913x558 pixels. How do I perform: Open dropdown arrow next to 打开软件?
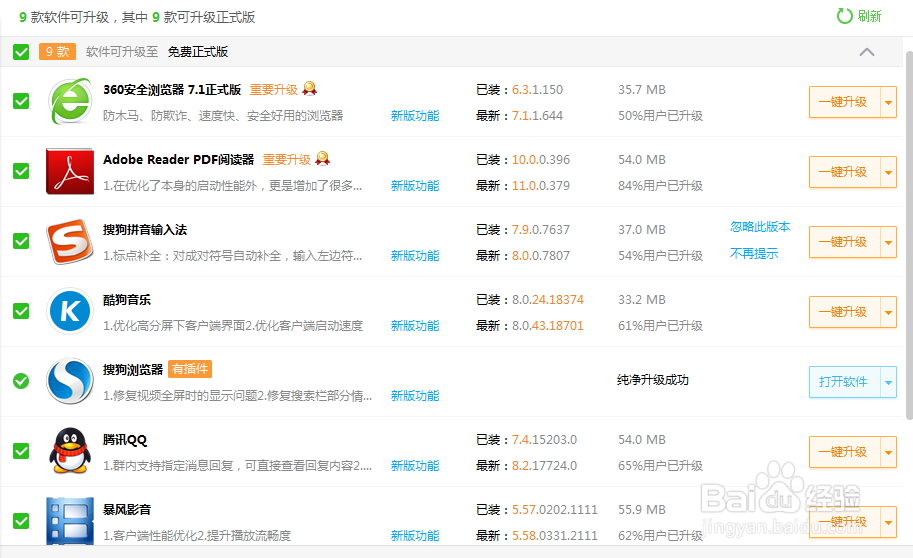point(889,382)
